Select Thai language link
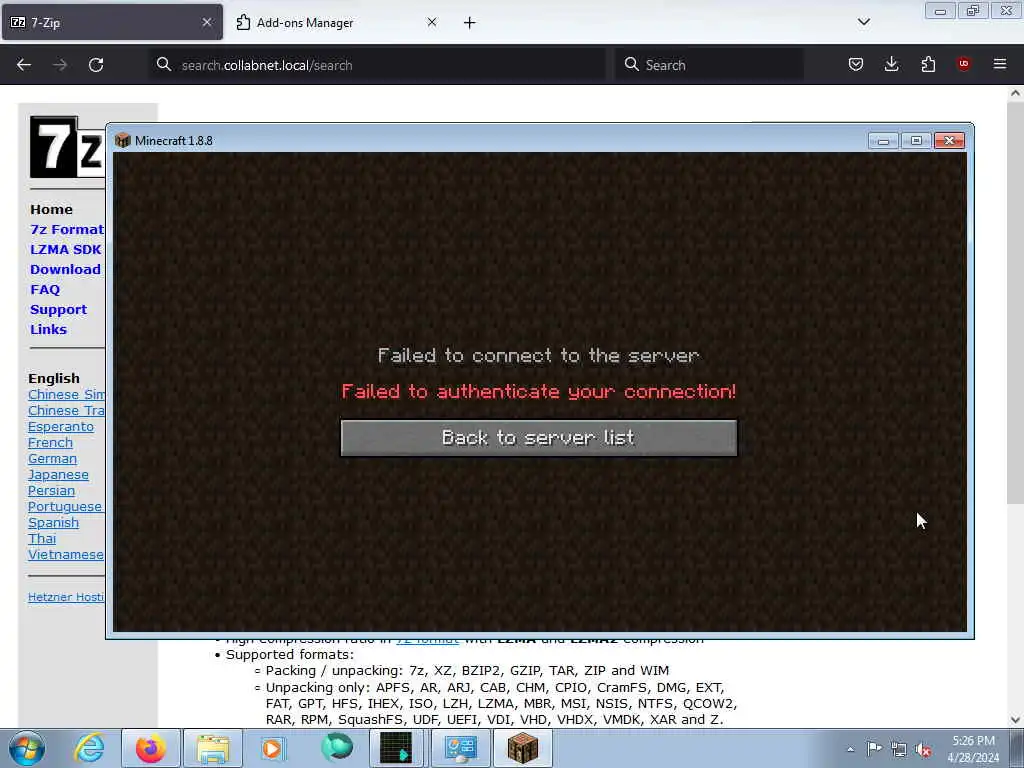The image size is (1024, 768). [x=42, y=539]
